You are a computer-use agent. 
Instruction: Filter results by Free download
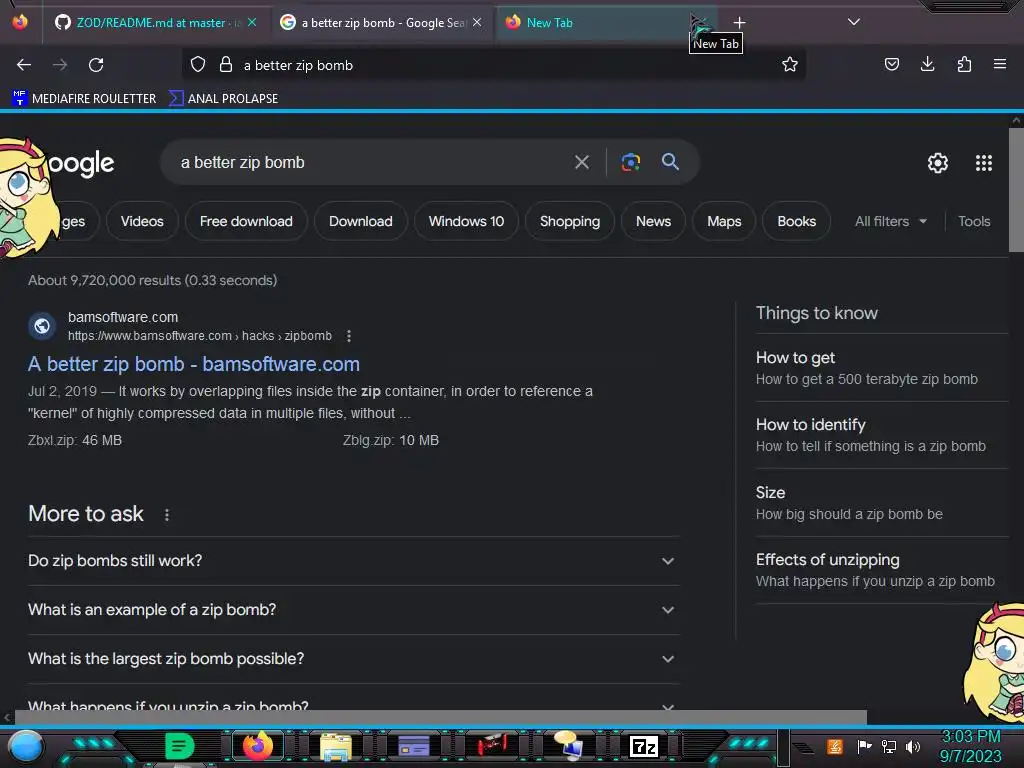pyautogui.click(x=246, y=221)
